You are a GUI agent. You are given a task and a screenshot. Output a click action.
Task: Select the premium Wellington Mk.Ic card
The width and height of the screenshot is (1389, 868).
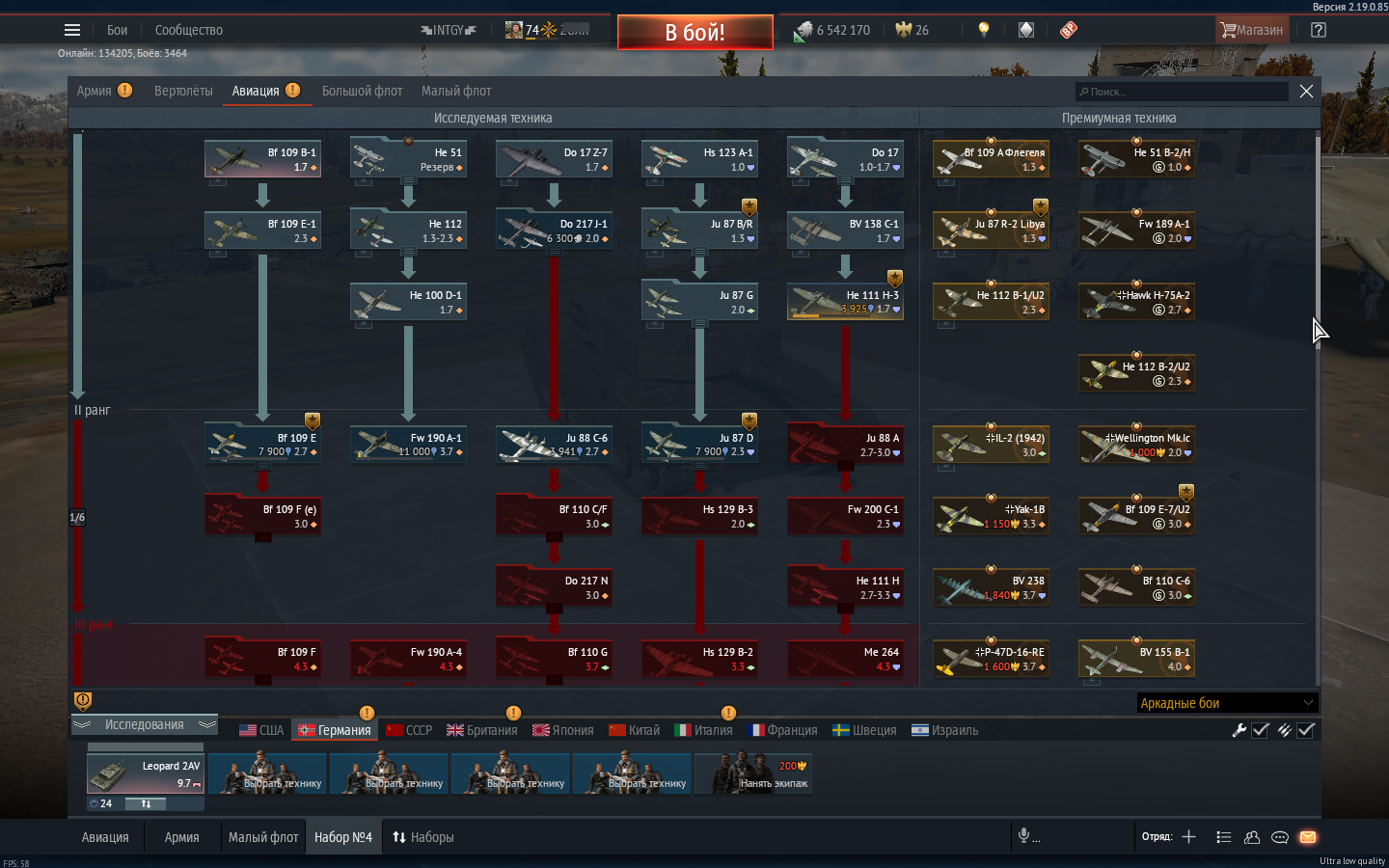click(x=1136, y=445)
